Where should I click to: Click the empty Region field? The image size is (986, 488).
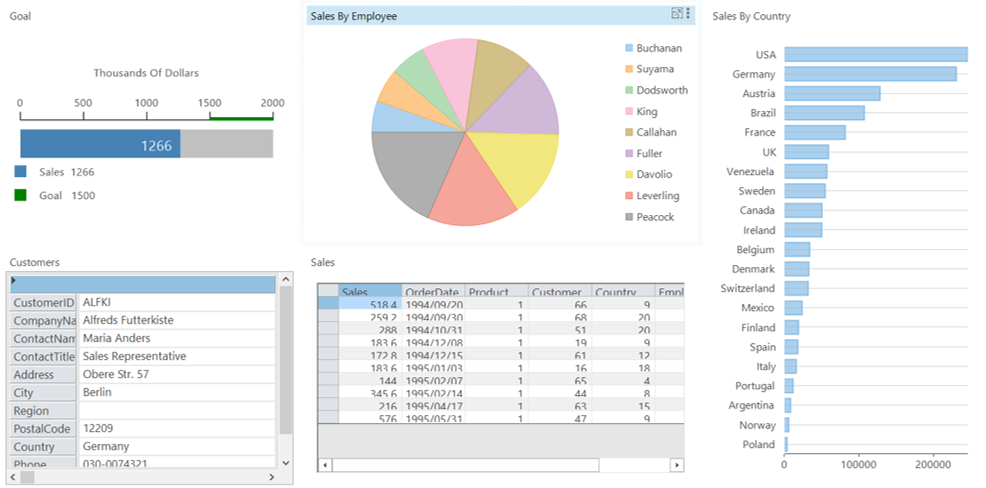point(177,411)
